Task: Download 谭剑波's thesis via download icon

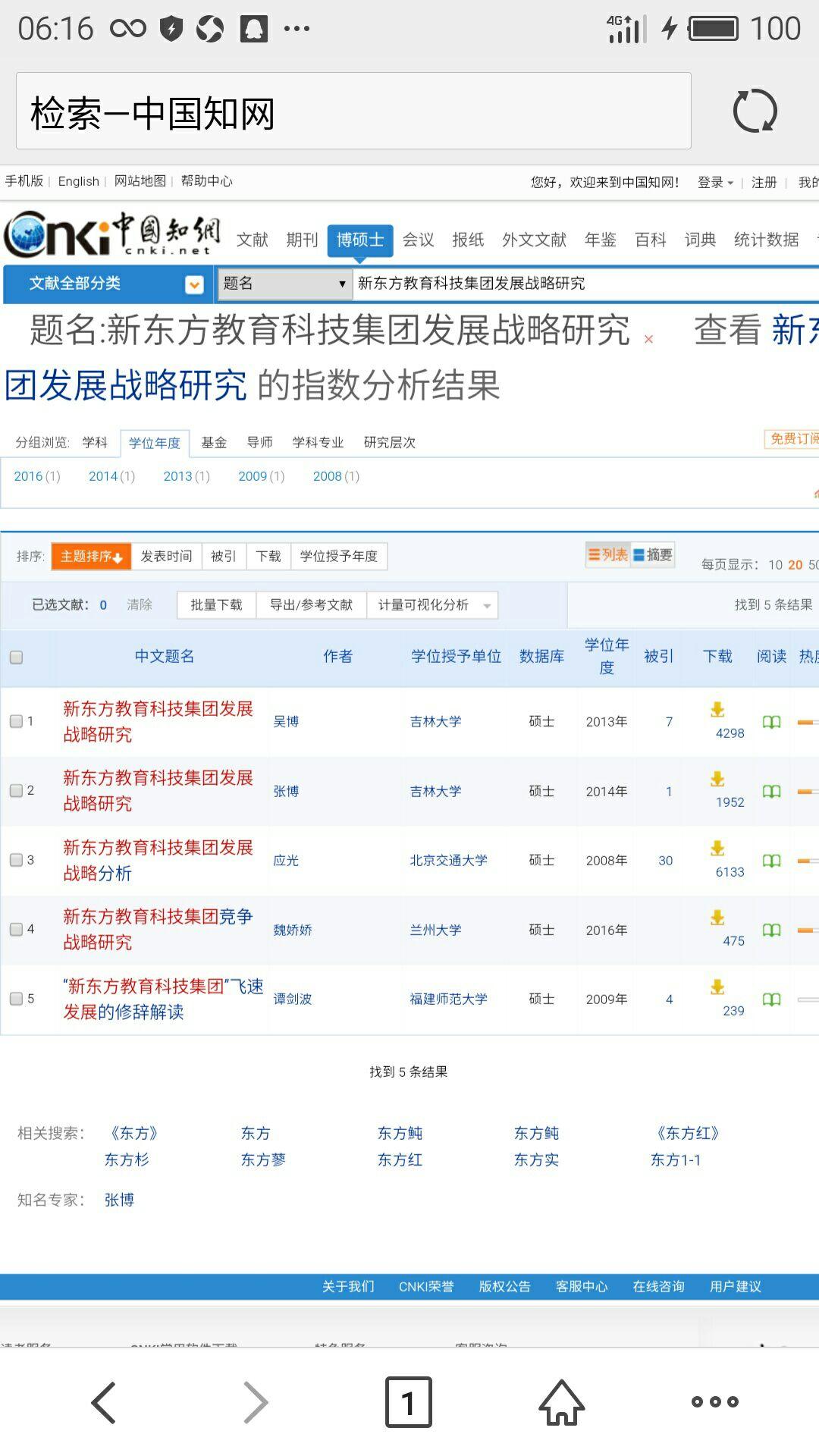Action: [717, 987]
